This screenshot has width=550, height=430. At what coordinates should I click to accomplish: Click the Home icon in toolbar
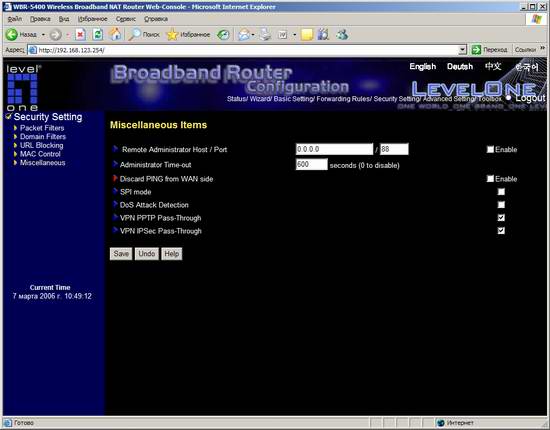coord(115,34)
